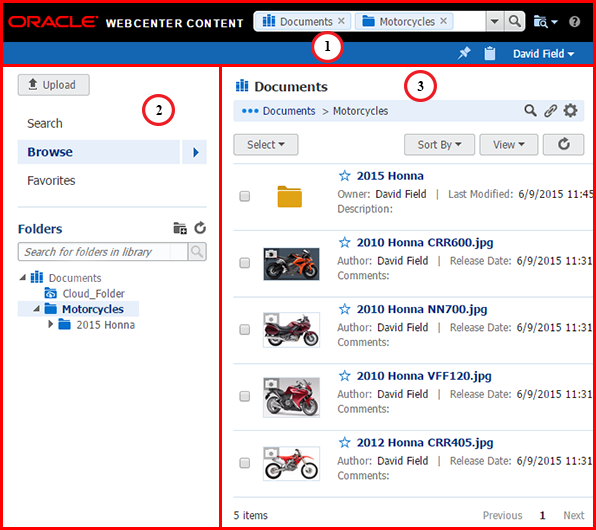This screenshot has width=596, height=530.
Task: Check the 2015 Honna folder checkbox
Action: coord(244,196)
